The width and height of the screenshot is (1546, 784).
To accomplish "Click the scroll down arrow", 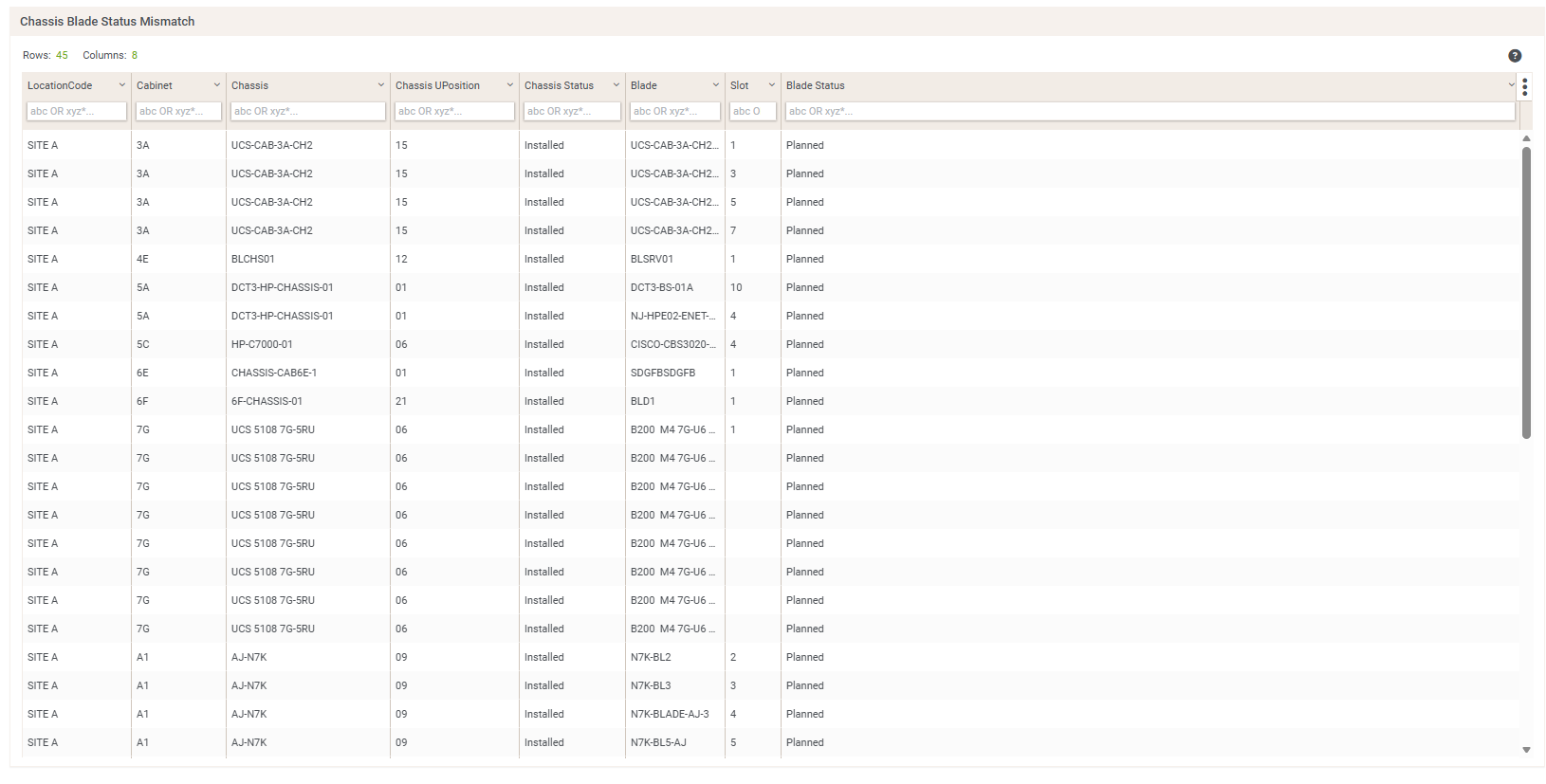I will (x=1526, y=750).
